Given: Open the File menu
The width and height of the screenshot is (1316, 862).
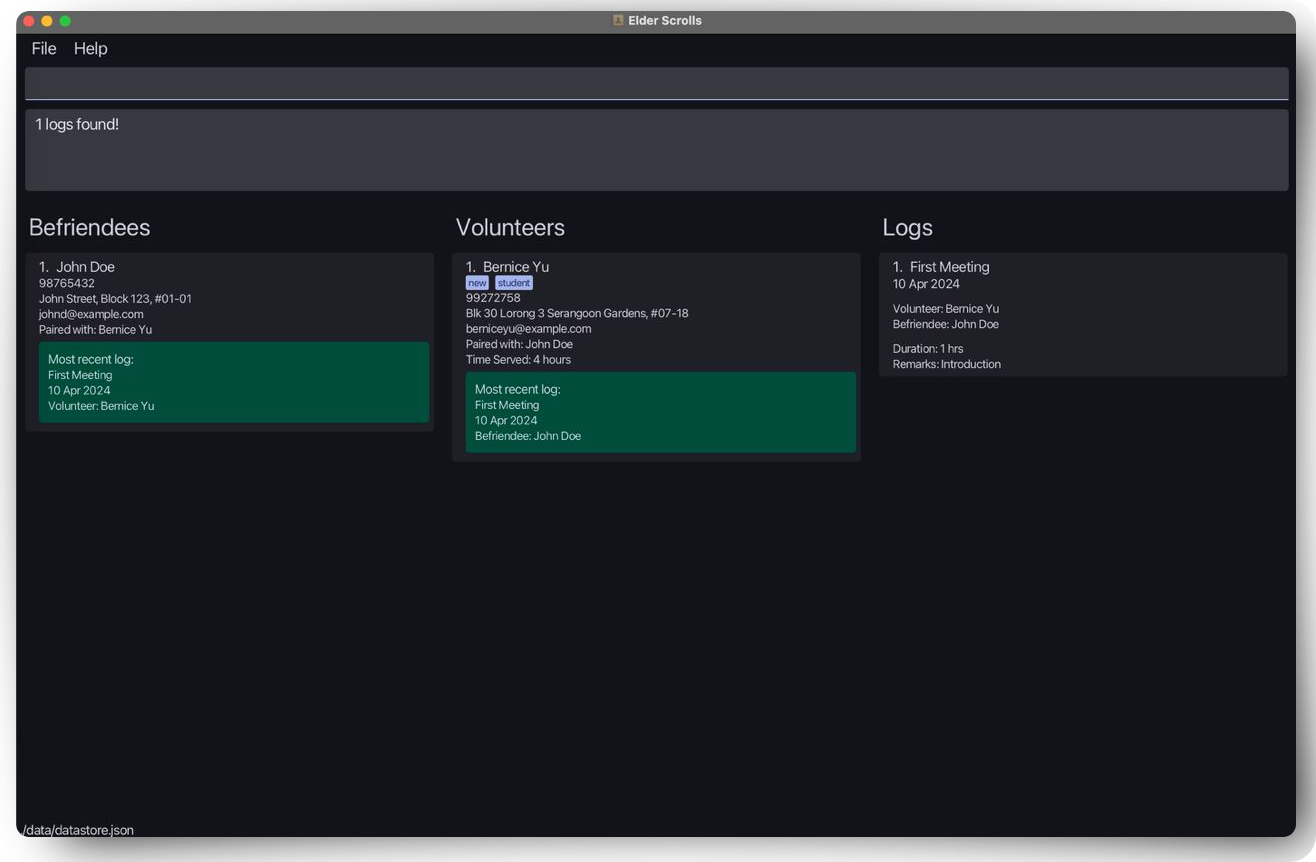Looking at the screenshot, I should 44,49.
